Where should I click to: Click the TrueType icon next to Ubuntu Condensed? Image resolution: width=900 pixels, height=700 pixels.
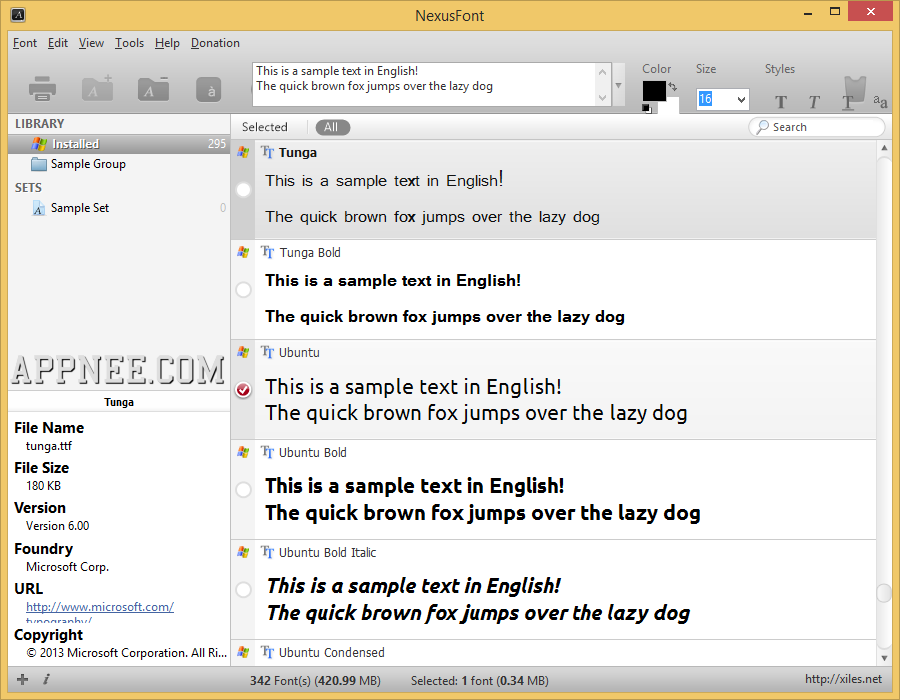(x=267, y=652)
